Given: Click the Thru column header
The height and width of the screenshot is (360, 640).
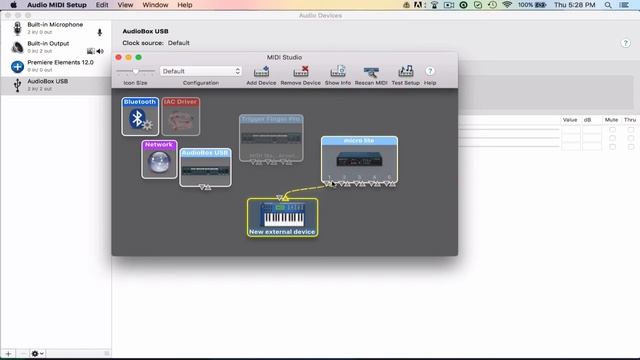Looking at the screenshot, I should pos(630,120).
